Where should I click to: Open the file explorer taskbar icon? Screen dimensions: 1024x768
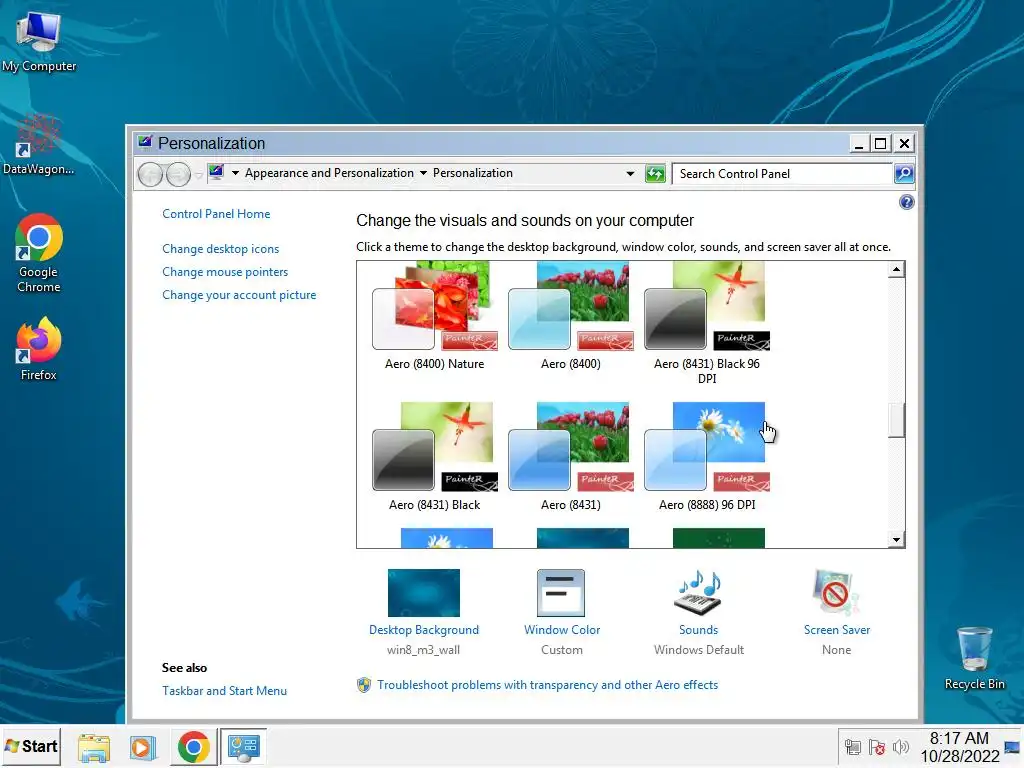click(x=94, y=747)
